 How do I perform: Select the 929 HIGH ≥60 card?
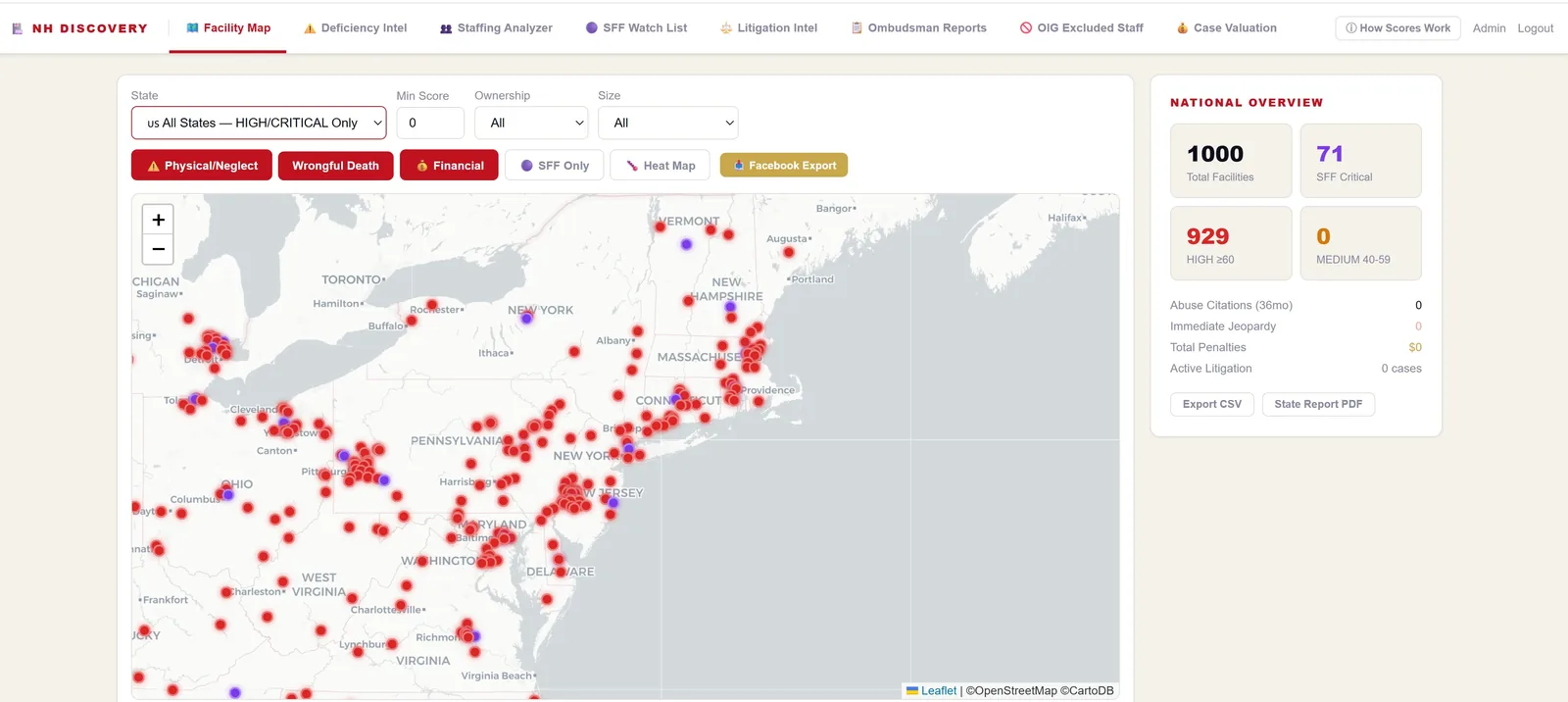(x=1231, y=243)
